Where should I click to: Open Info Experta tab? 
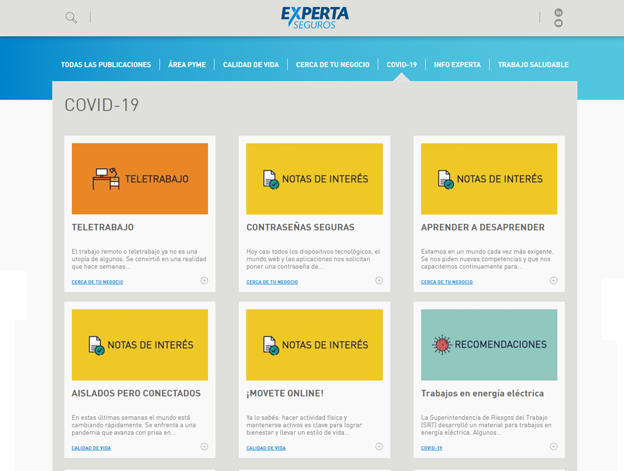point(457,64)
